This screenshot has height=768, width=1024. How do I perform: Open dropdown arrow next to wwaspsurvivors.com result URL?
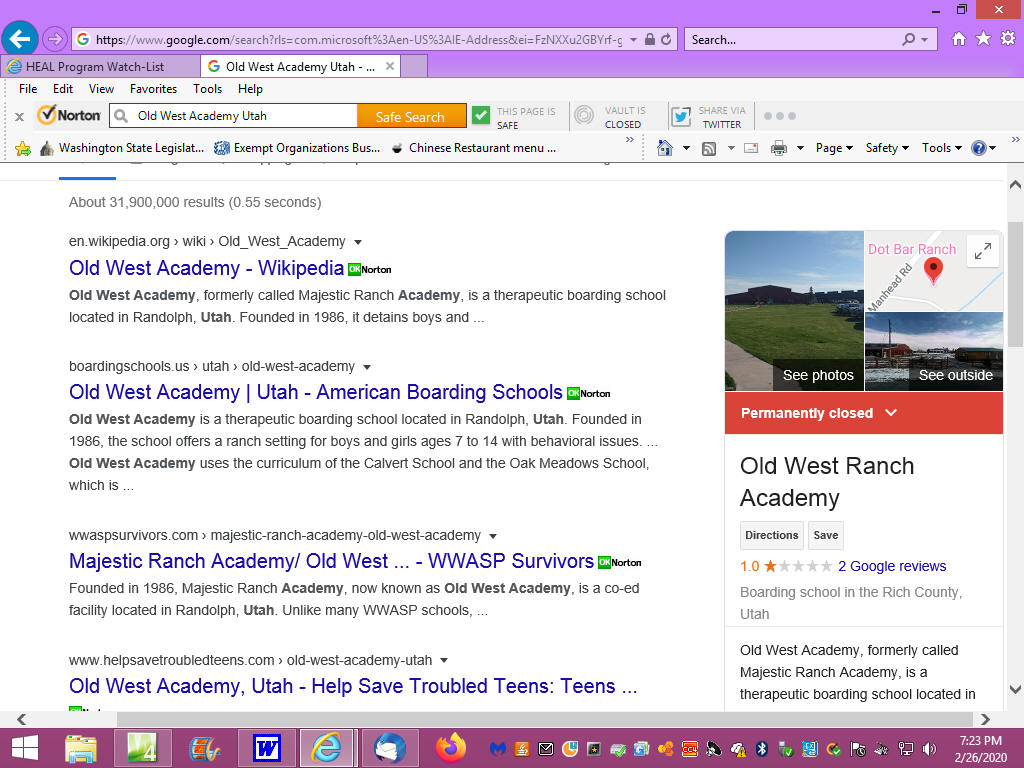click(x=493, y=536)
